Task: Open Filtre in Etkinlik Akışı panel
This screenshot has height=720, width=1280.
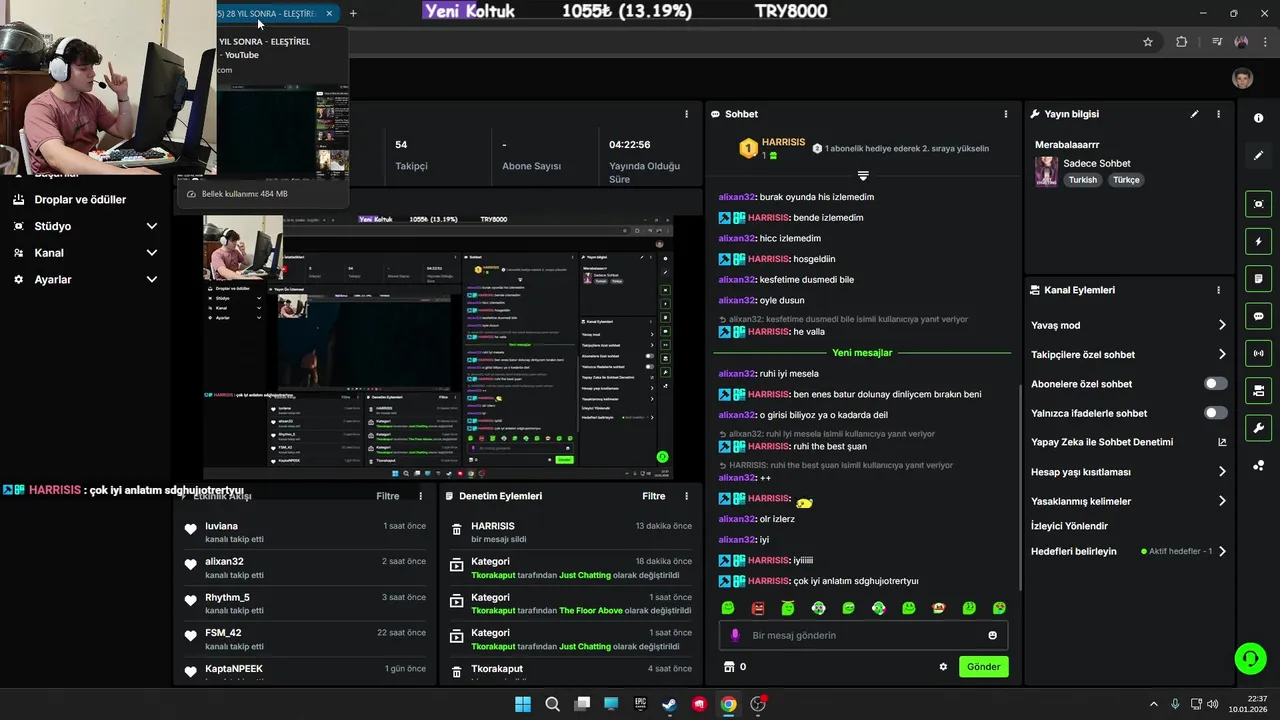Action: (x=387, y=496)
